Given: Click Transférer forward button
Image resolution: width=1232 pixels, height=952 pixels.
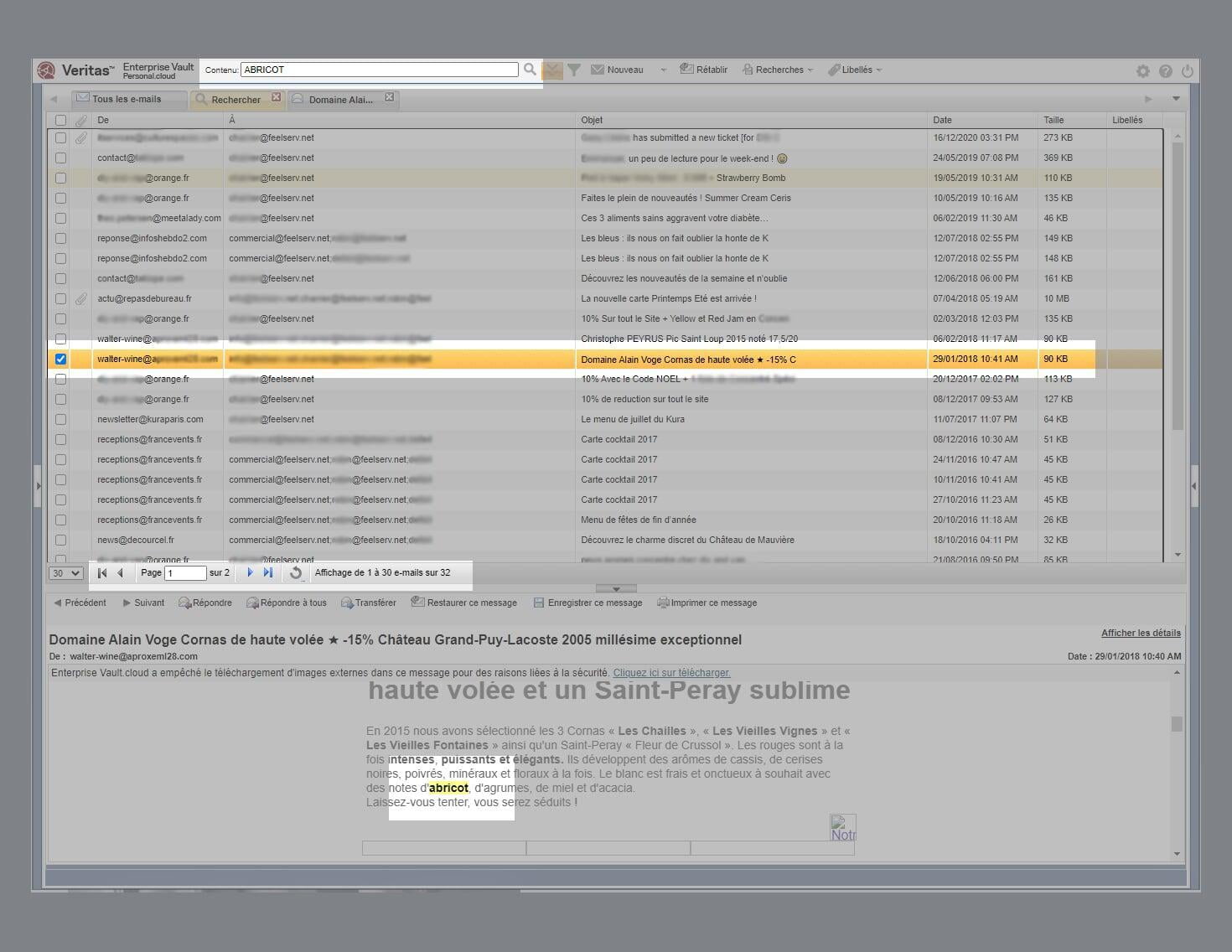Looking at the screenshot, I should pyautogui.click(x=369, y=603).
